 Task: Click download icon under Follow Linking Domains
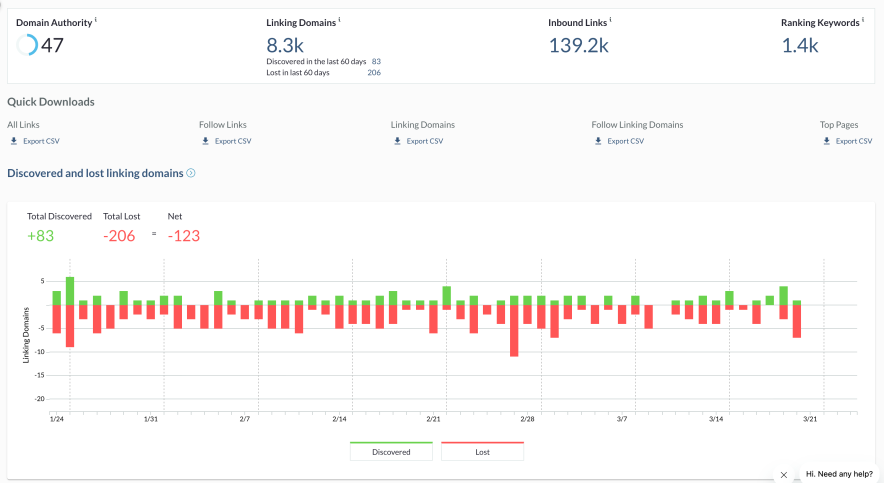598,141
